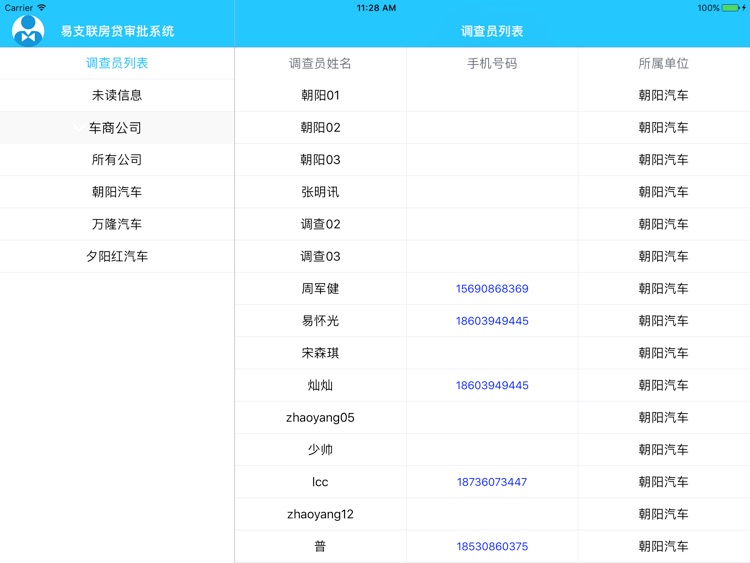The image size is (750, 563).
Task: Call 周军健's phone number 15690868369
Action: (x=492, y=288)
